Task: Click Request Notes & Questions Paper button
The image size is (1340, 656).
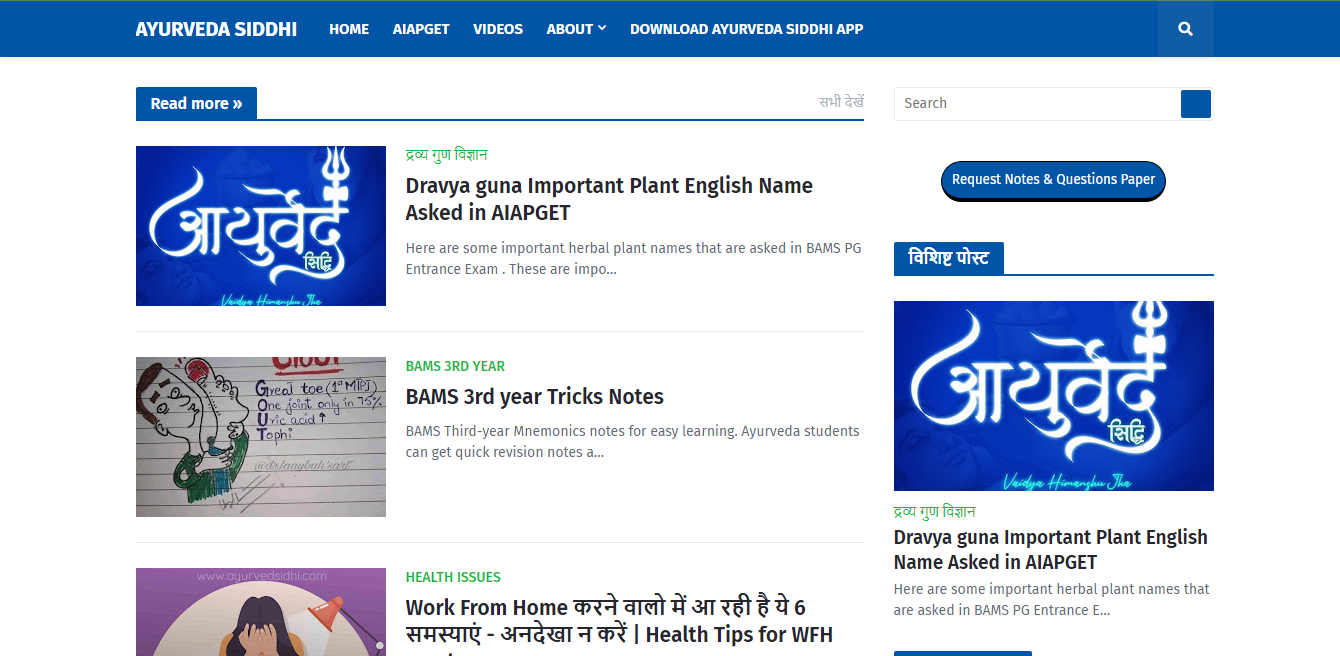Action: click(1053, 180)
